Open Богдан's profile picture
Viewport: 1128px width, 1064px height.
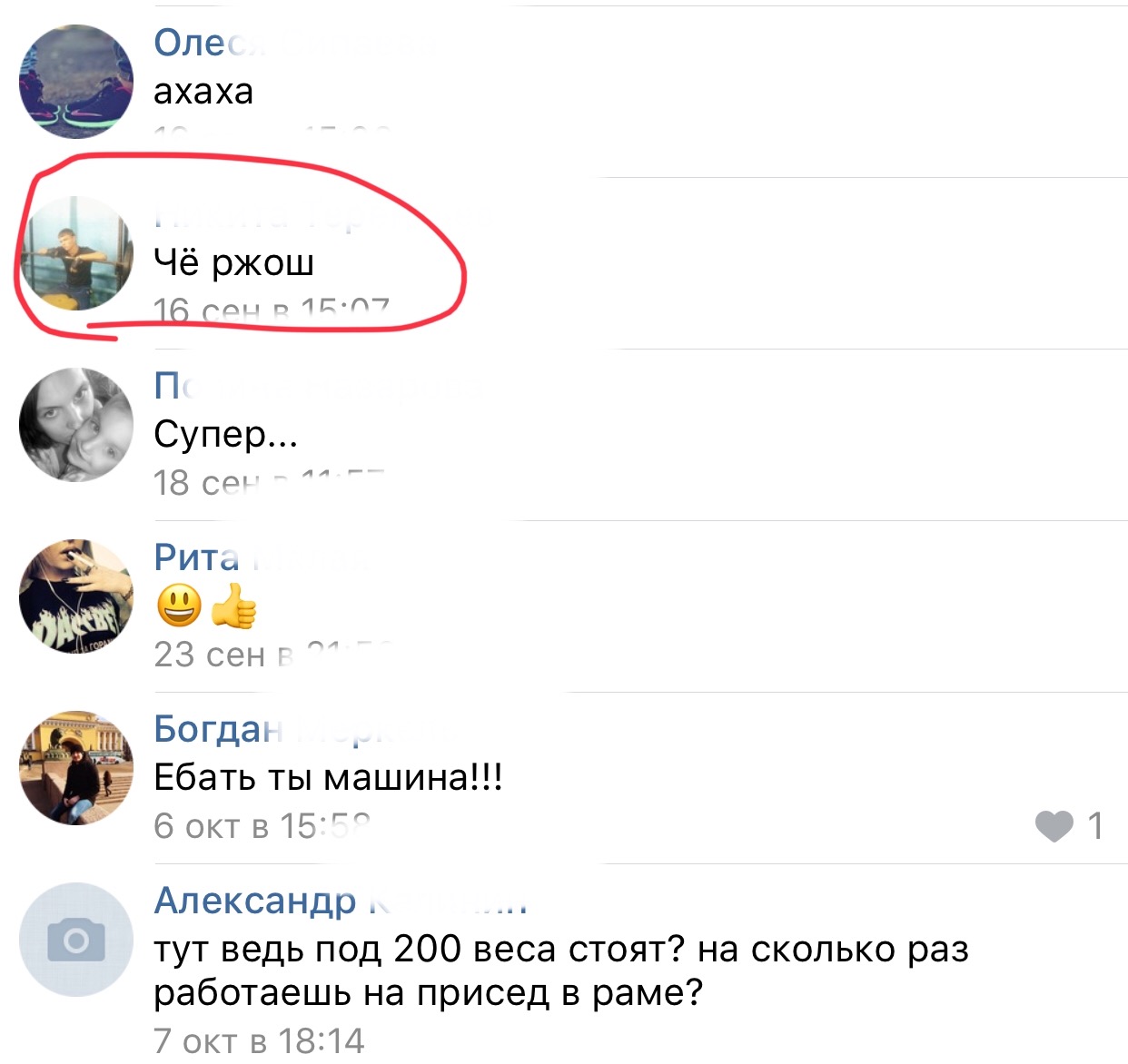[x=76, y=768]
